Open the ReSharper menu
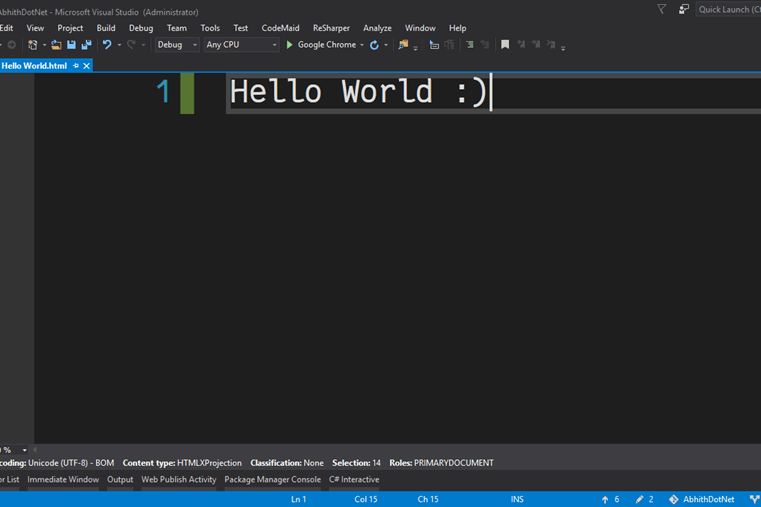 [x=331, y=28]
